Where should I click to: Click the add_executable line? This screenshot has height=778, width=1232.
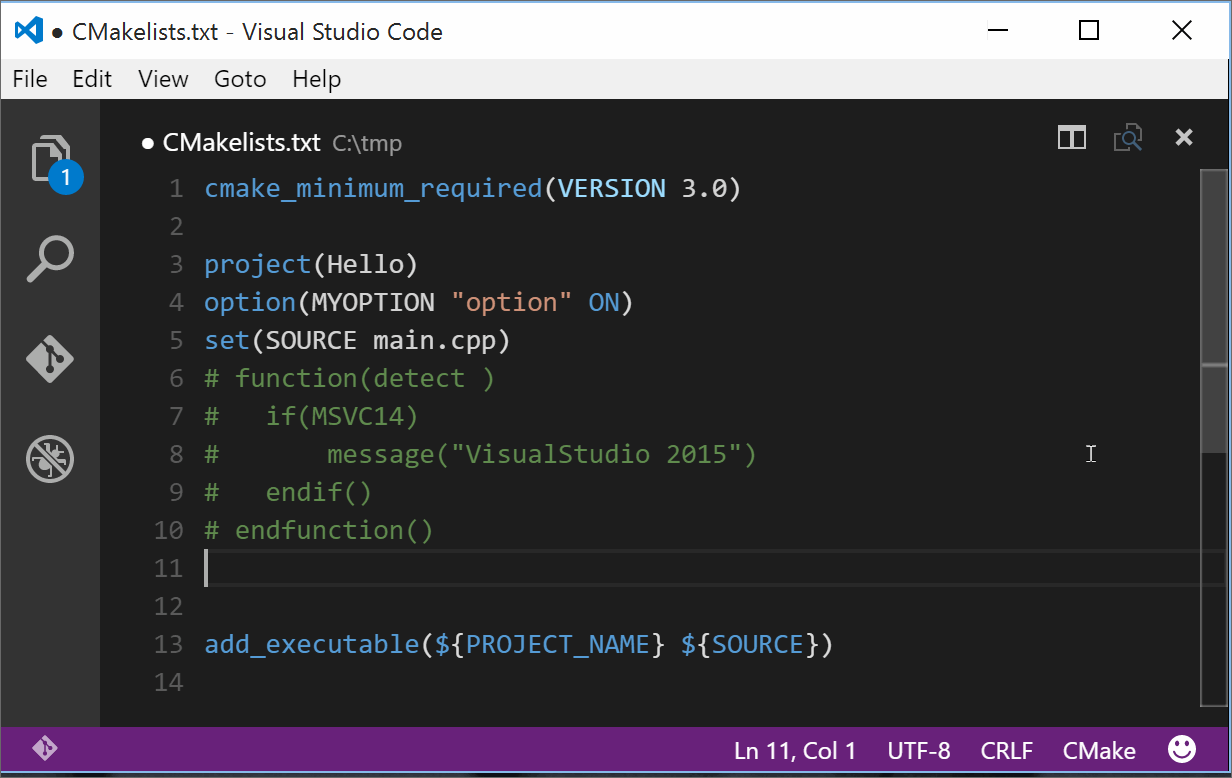[x=519, y=644]
